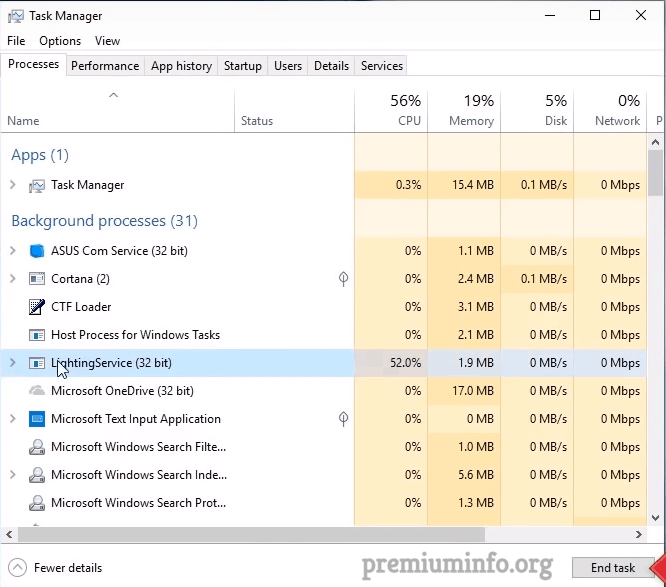Click the Host Process for Windows Tasks icon
The height and width of the screenshot is (587, 666).
click(x=37, y=335)
